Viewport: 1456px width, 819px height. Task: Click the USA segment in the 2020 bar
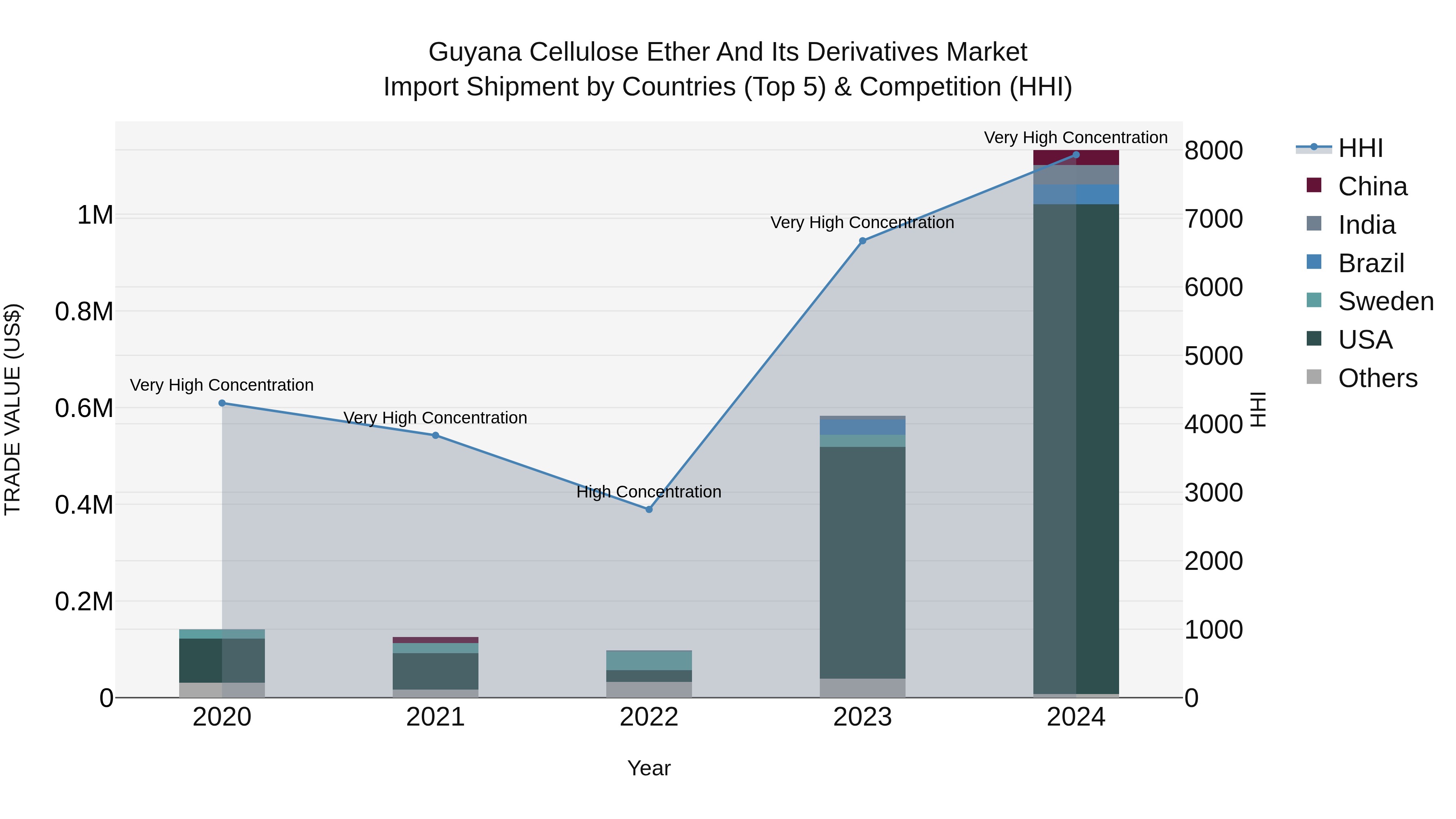coord(222,661)
